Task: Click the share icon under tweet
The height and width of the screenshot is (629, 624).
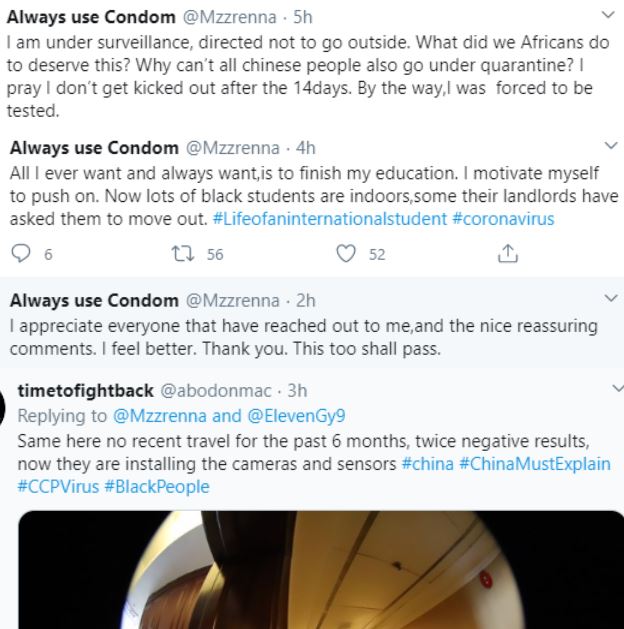Action: pyautogui.click(x=509, y=254)
